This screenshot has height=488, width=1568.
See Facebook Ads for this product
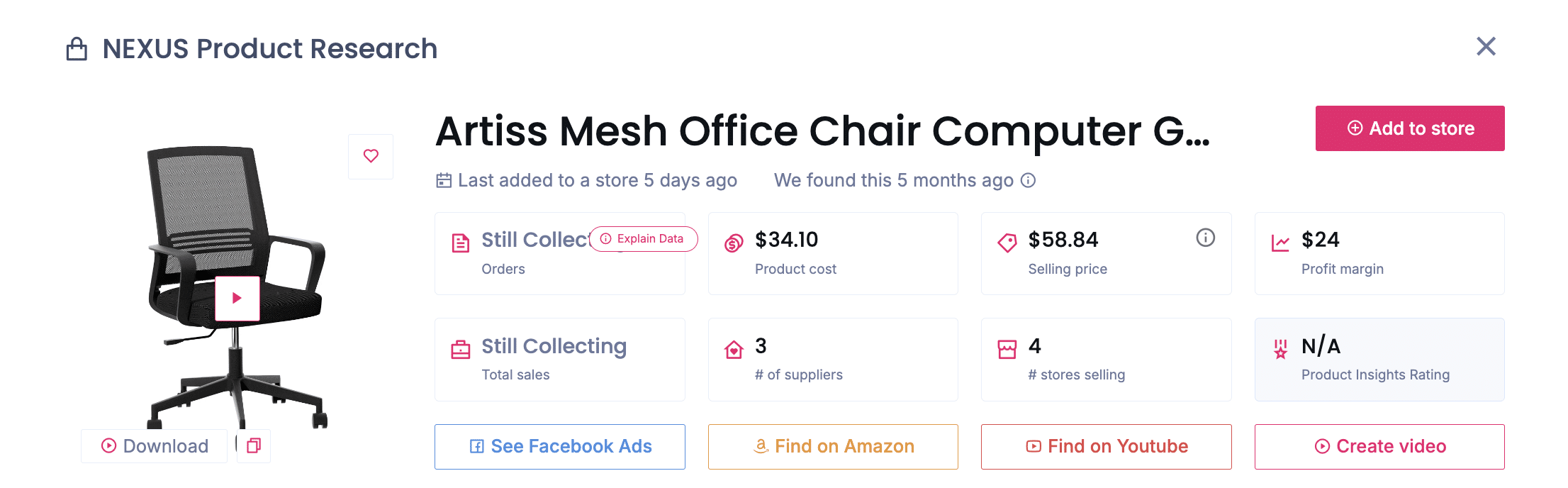pos(560,446)
